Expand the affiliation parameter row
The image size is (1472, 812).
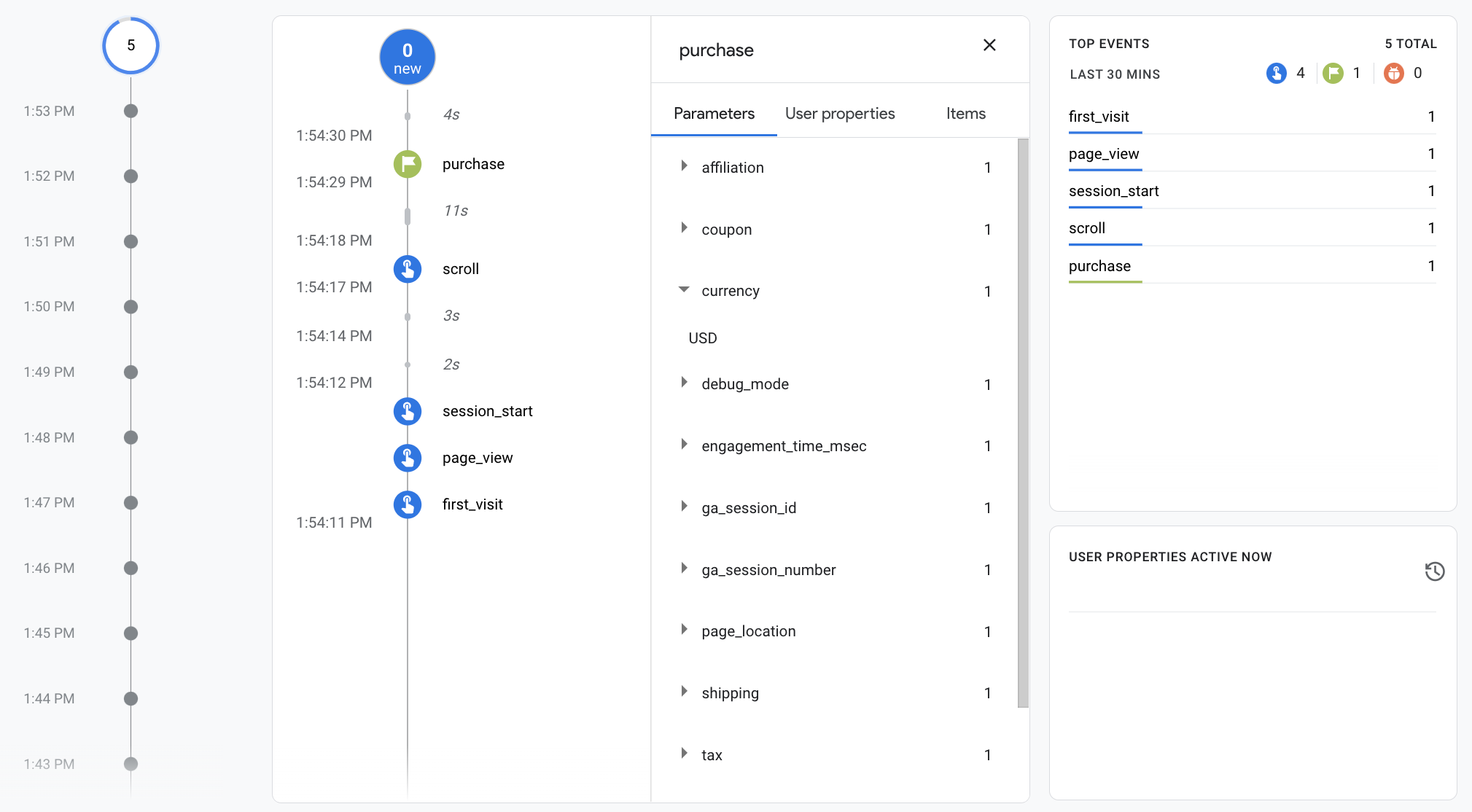pos(684,166)
